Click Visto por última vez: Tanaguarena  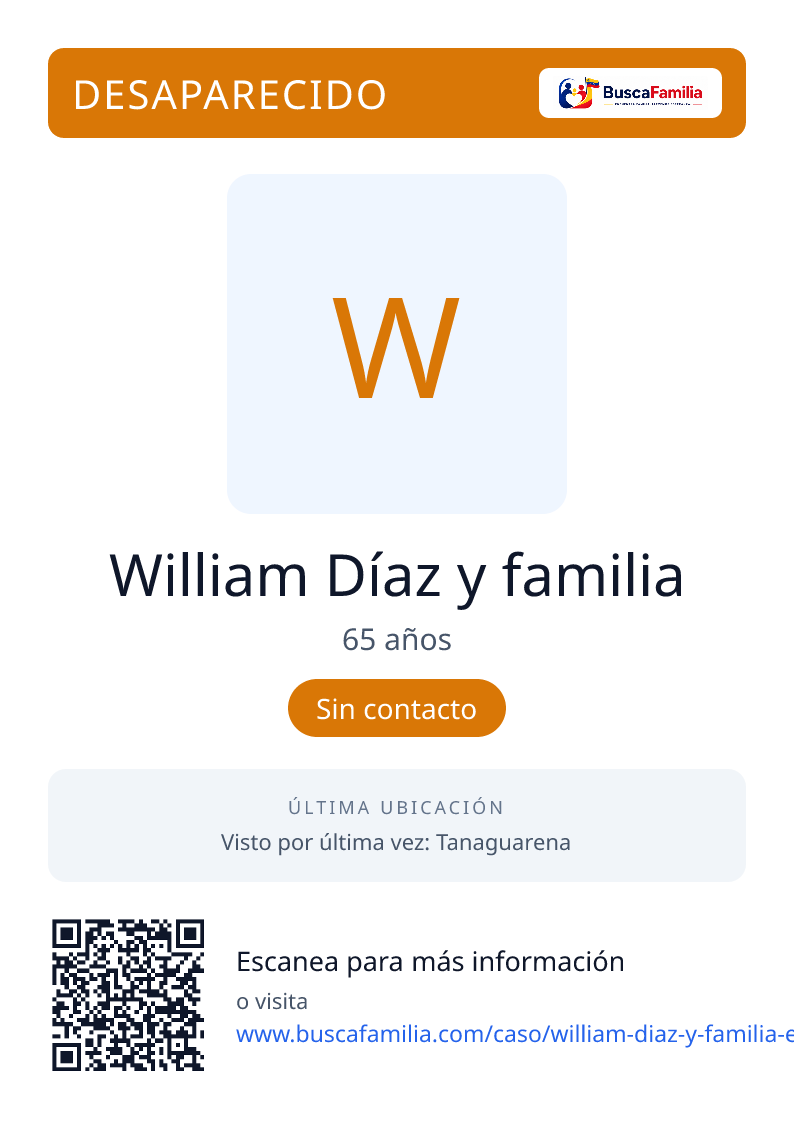(396, 842)
